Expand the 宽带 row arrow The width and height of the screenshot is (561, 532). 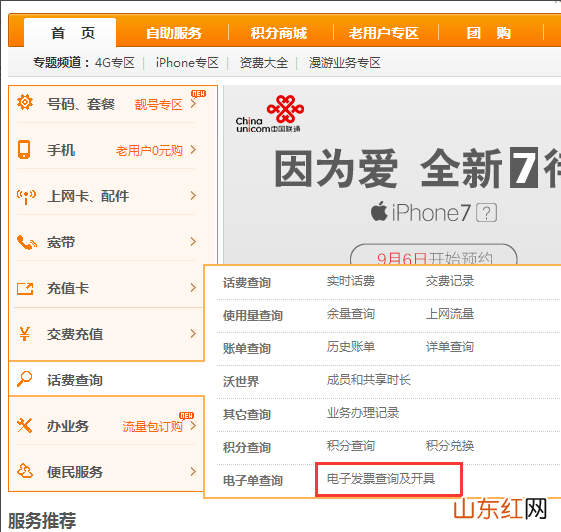point(194,241)
